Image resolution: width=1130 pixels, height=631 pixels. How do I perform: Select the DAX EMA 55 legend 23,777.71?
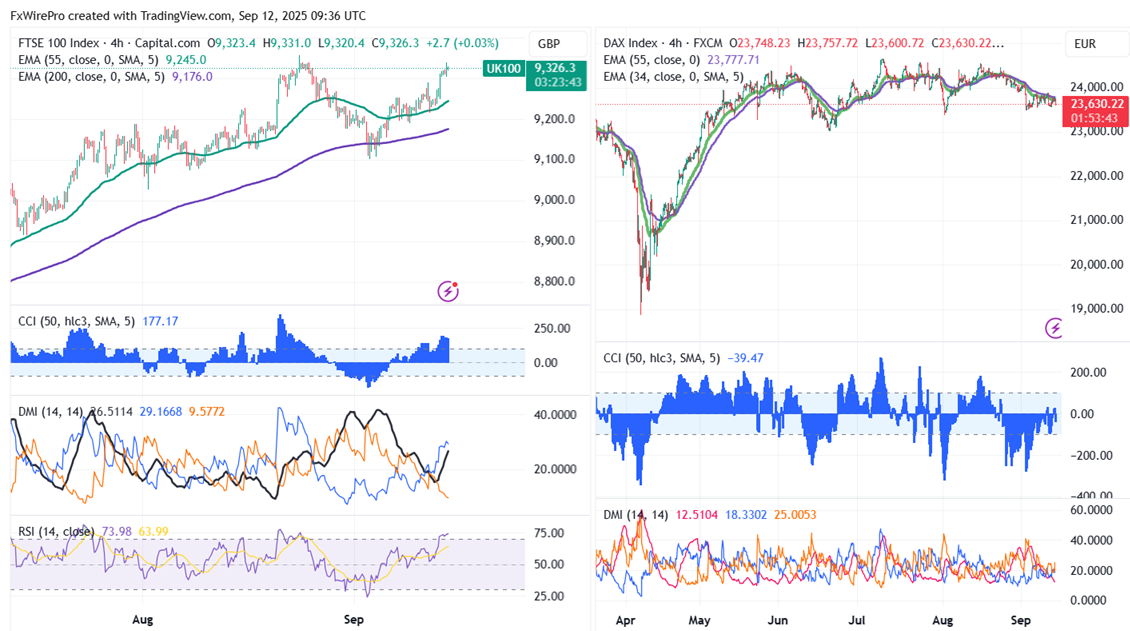click(x=733, y=60)
